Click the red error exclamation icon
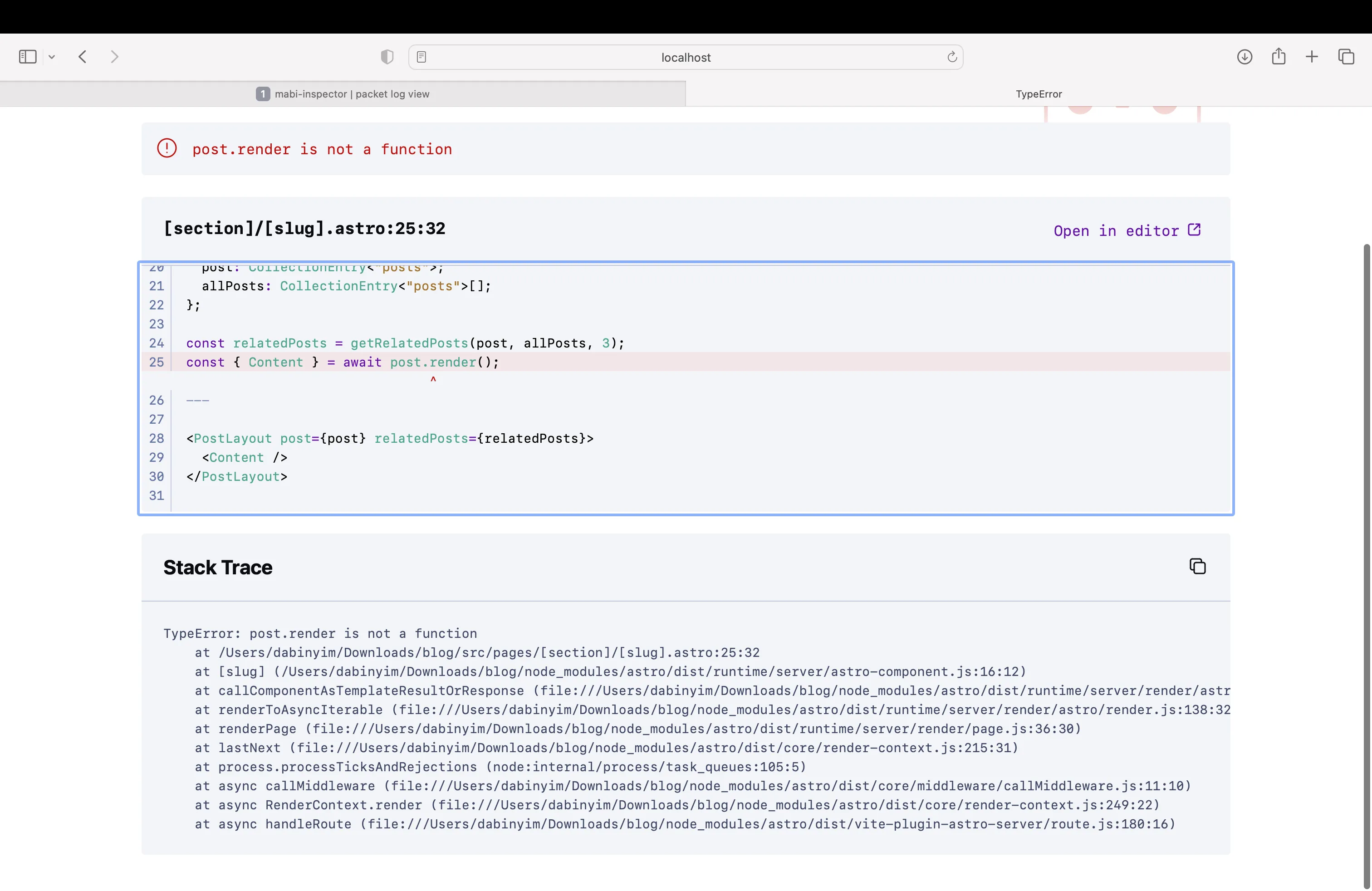1372x891 pixels. (x=167, y=148)
